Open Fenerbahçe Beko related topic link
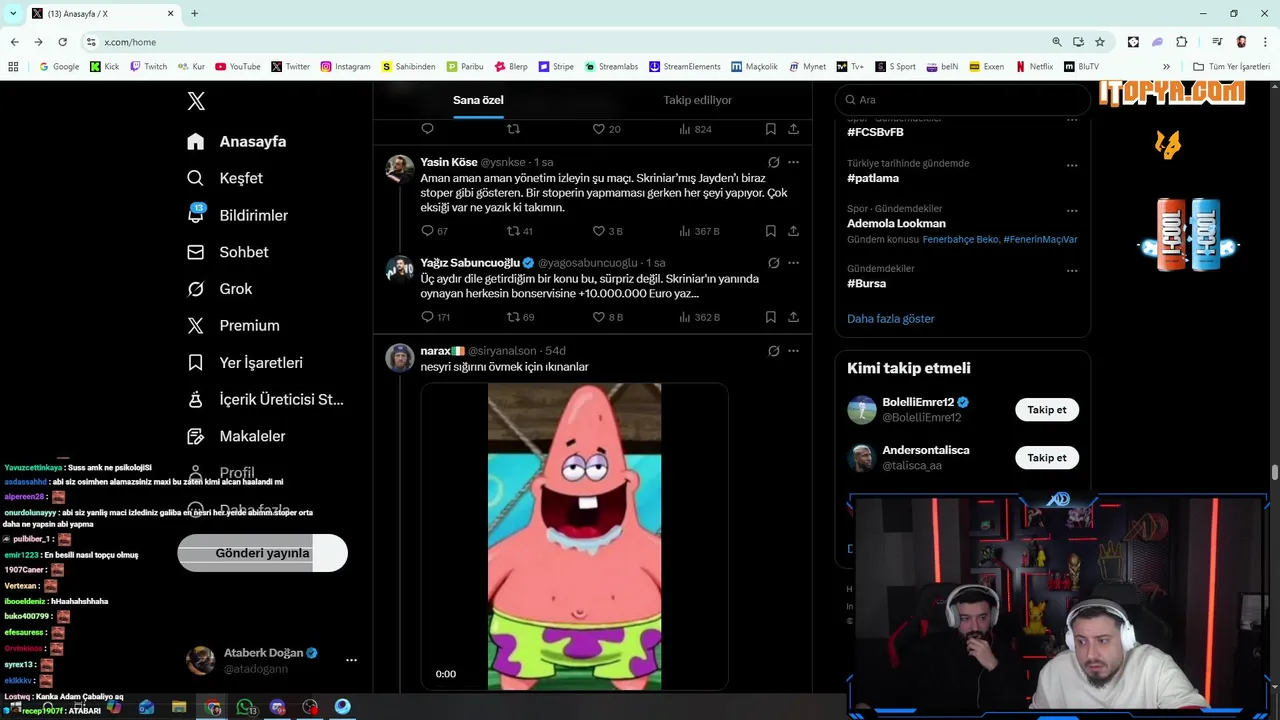The width and height of the screenshot is (1280, 720). (x=960, y=240)
